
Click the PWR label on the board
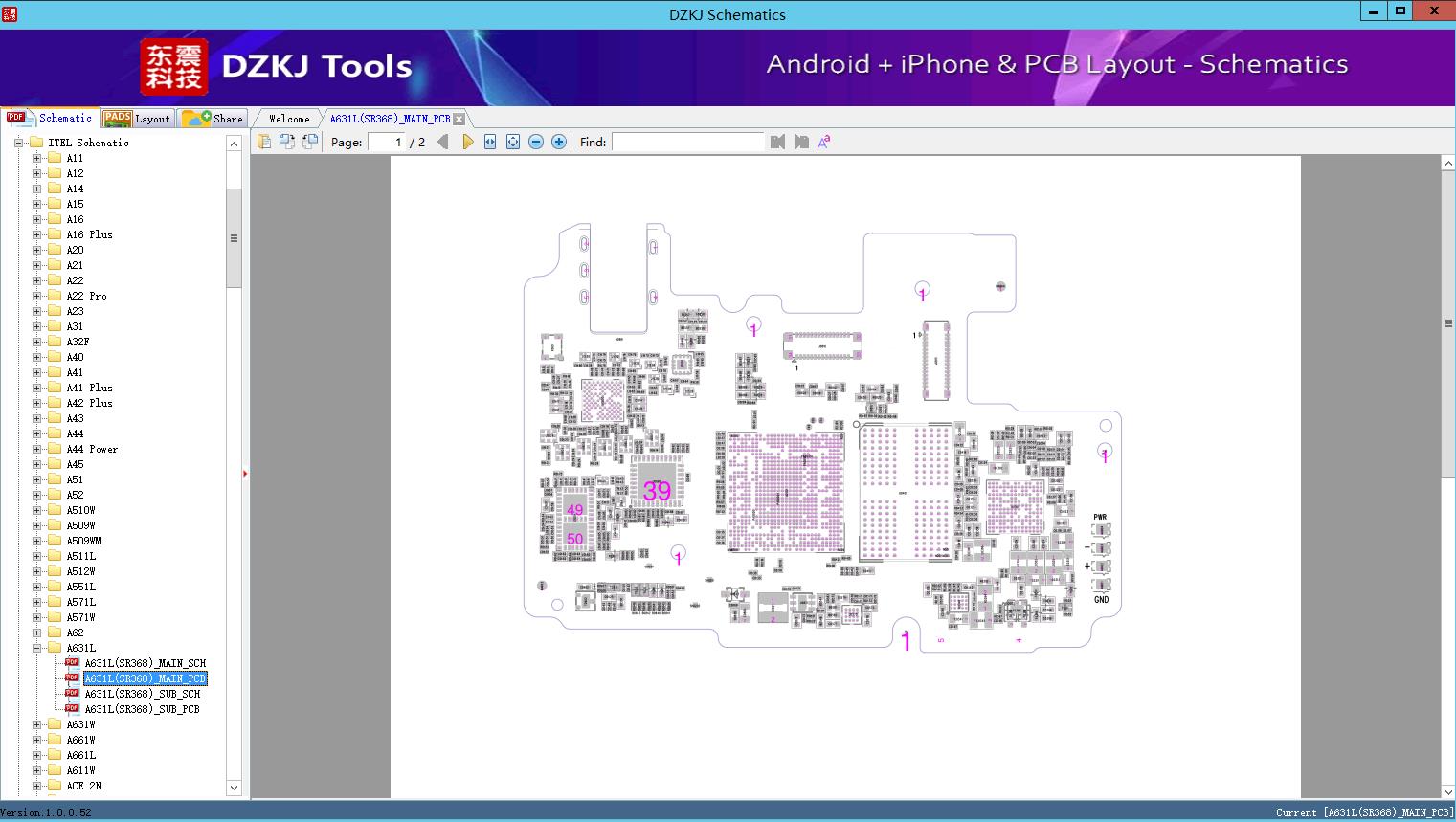[x=1100, y=517]
